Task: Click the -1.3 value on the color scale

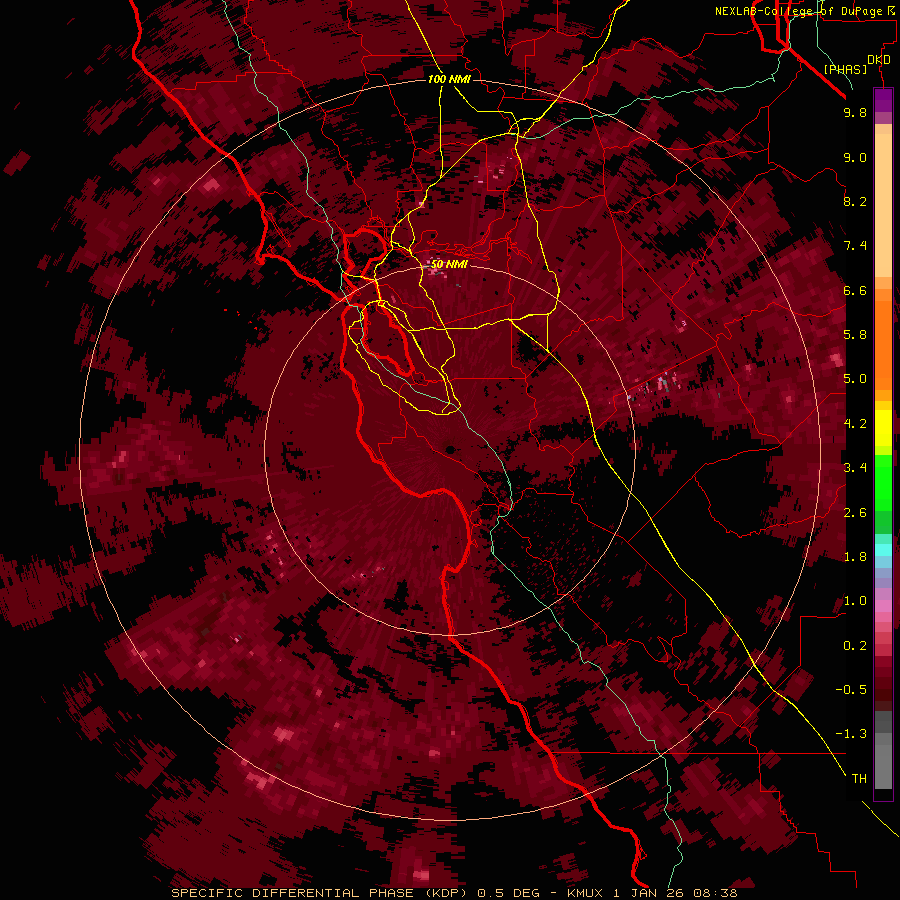Action: [x=851, y=734]
